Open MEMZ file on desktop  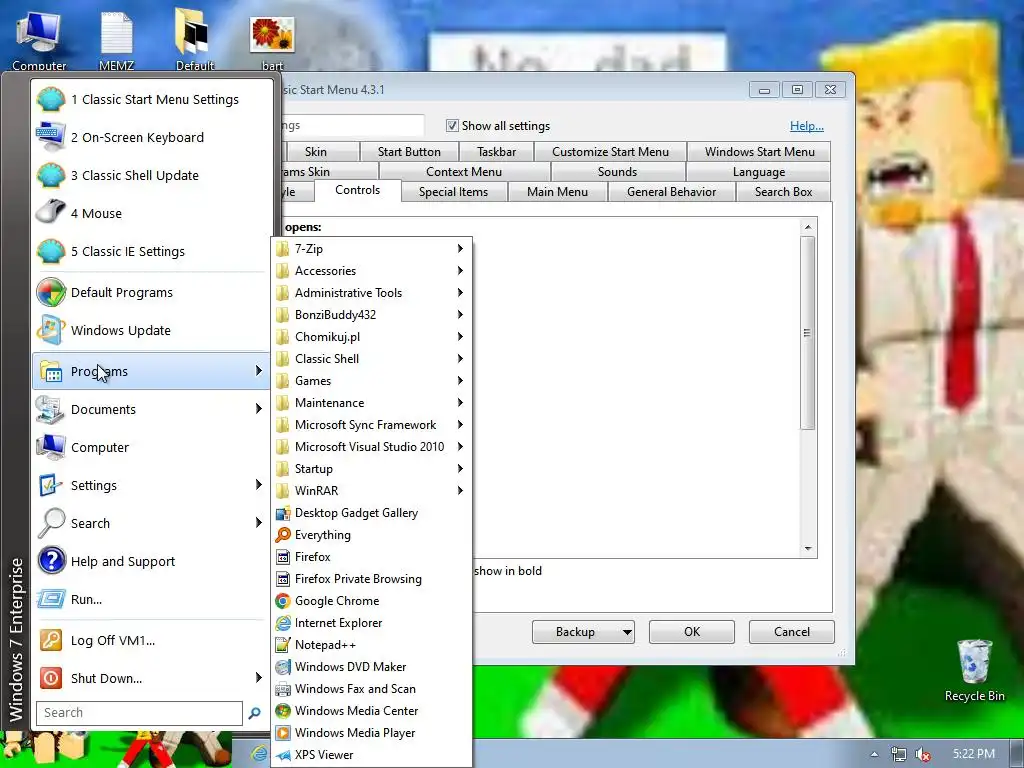116,39
